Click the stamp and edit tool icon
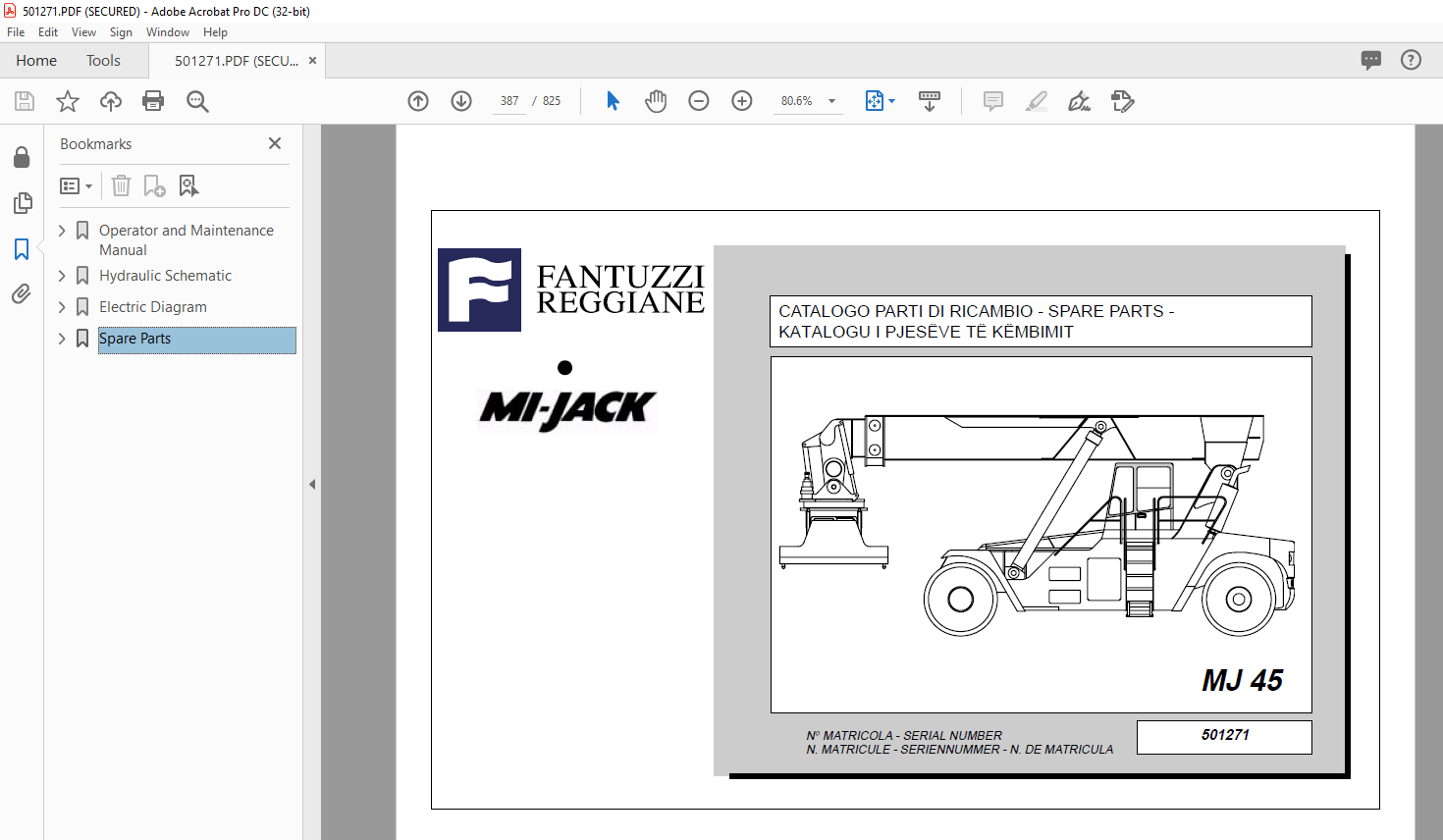 point(1123,101)
